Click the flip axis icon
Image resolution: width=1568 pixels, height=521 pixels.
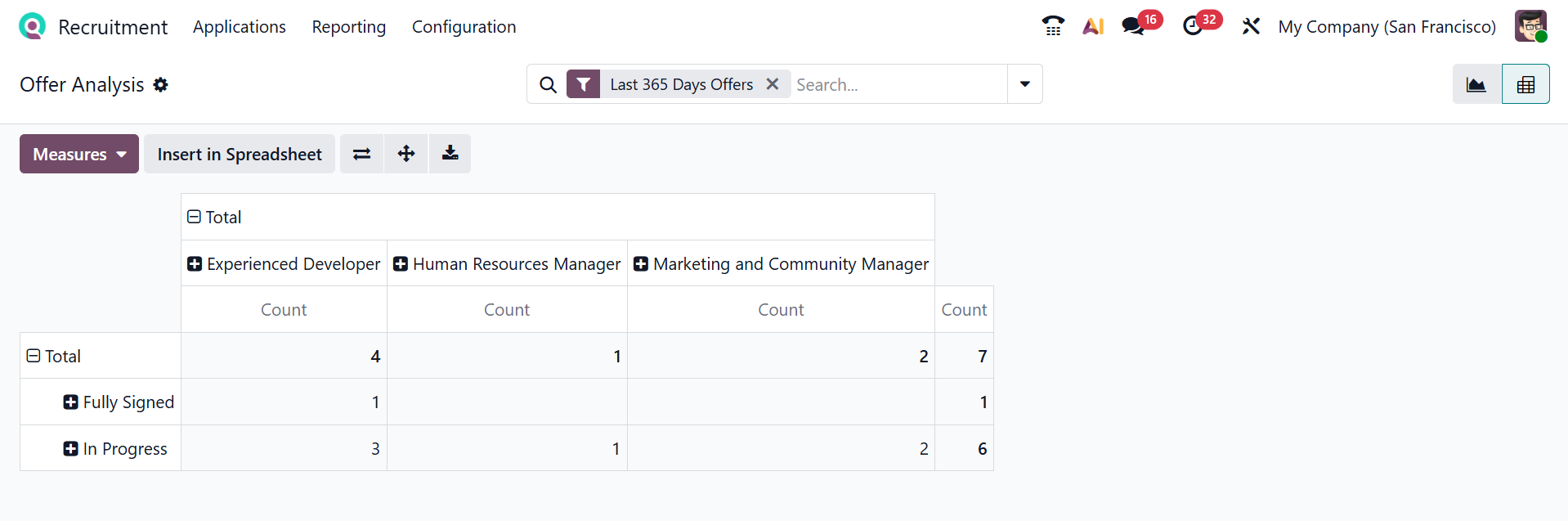(x=361, y=154)
